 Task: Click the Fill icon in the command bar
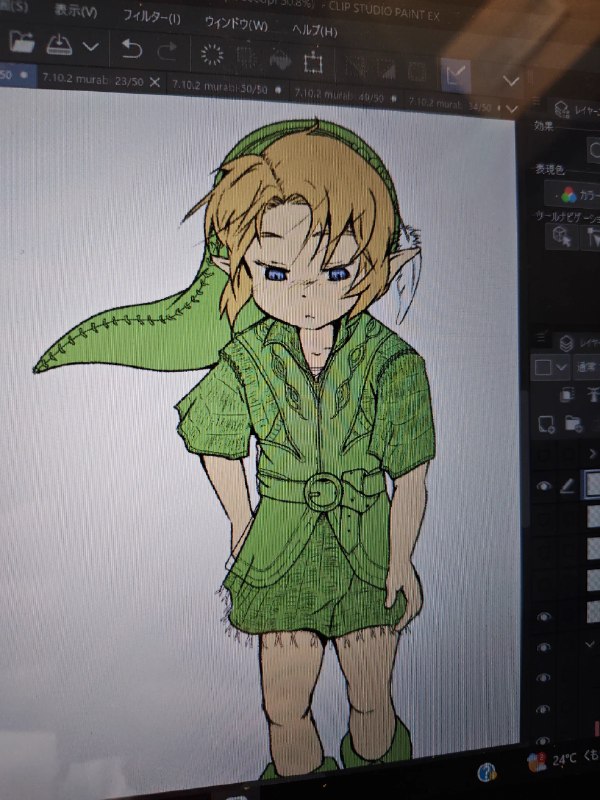pyautogui.click(x=280, y=60)
